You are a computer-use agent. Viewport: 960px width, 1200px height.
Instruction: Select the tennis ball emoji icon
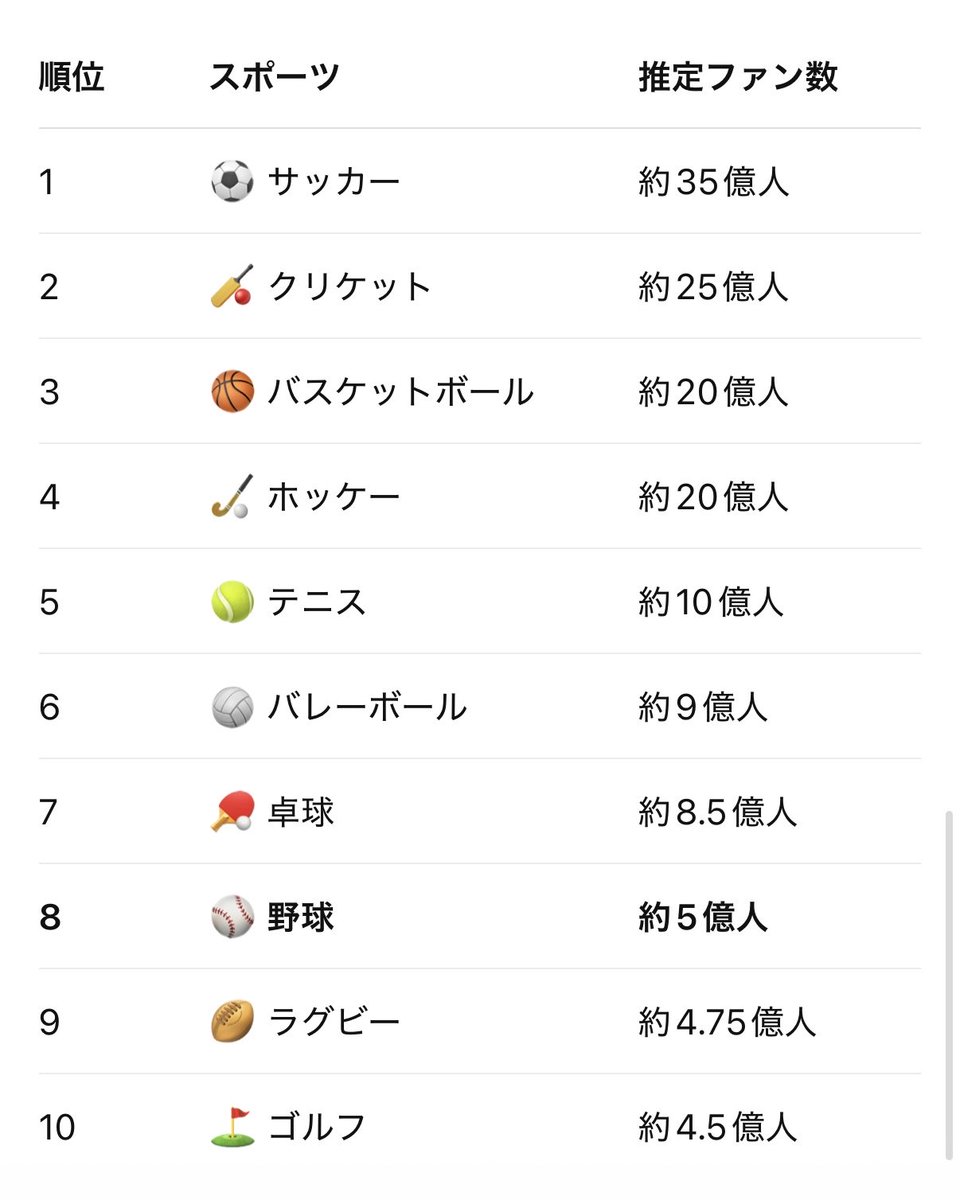tap(232, 602)
